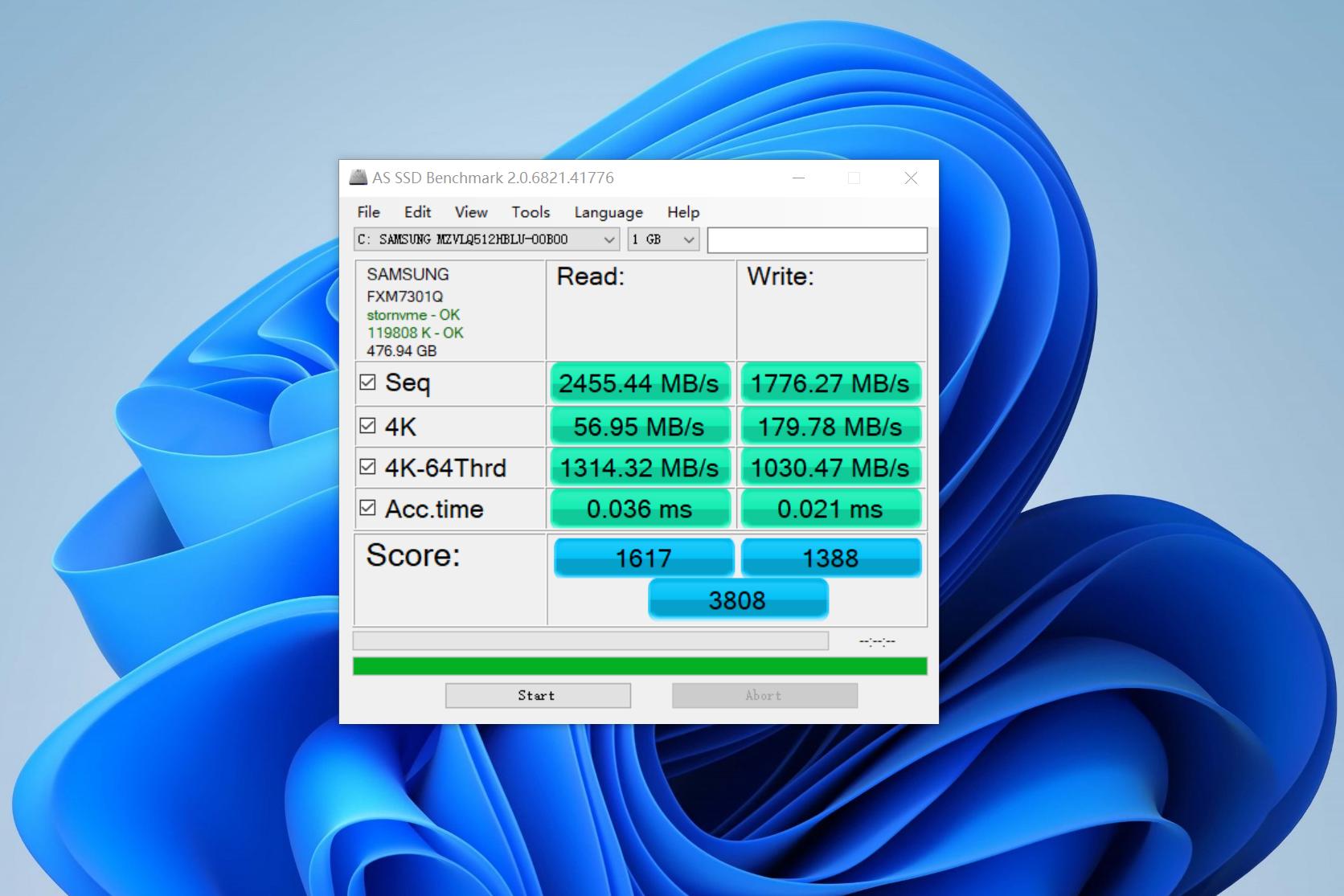Click the Abort button

764,696
